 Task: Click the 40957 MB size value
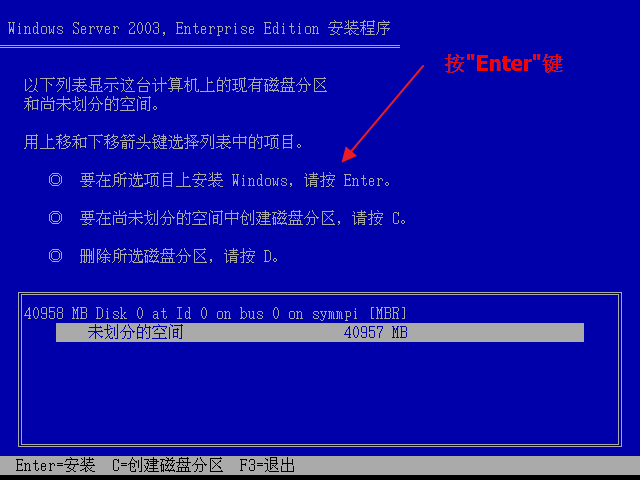(376, 333)
